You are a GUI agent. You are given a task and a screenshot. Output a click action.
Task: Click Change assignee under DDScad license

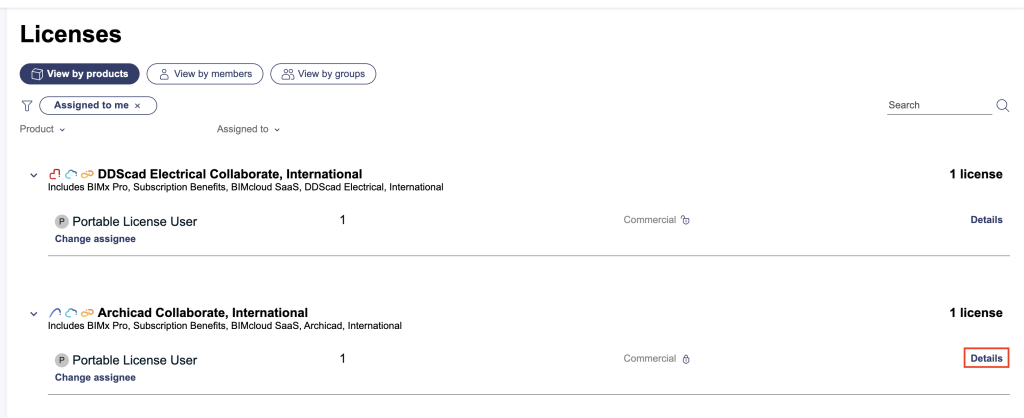(x=95, y=239)
